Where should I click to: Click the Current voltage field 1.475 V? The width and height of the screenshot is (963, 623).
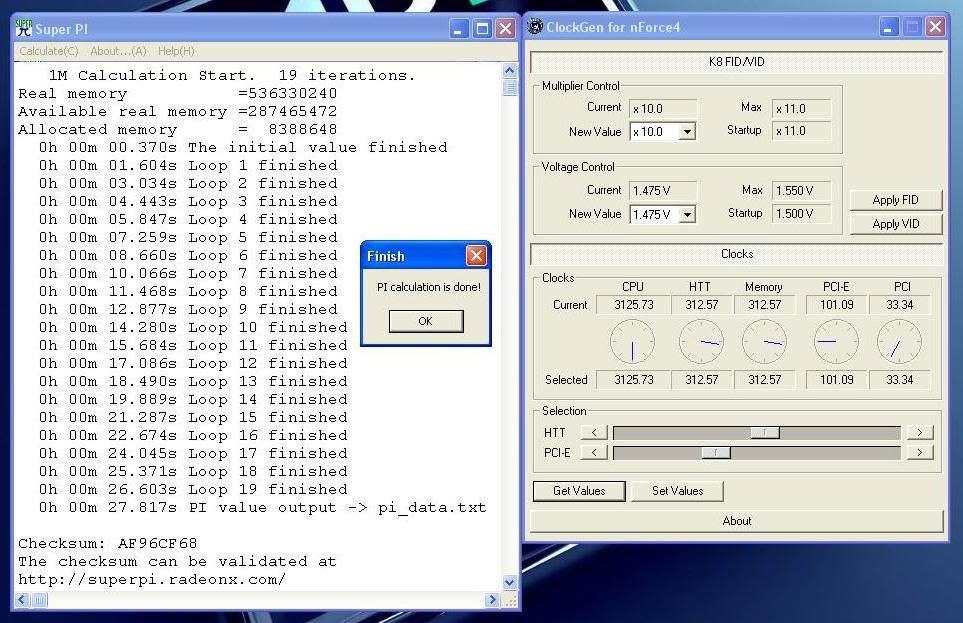[663, 190]
